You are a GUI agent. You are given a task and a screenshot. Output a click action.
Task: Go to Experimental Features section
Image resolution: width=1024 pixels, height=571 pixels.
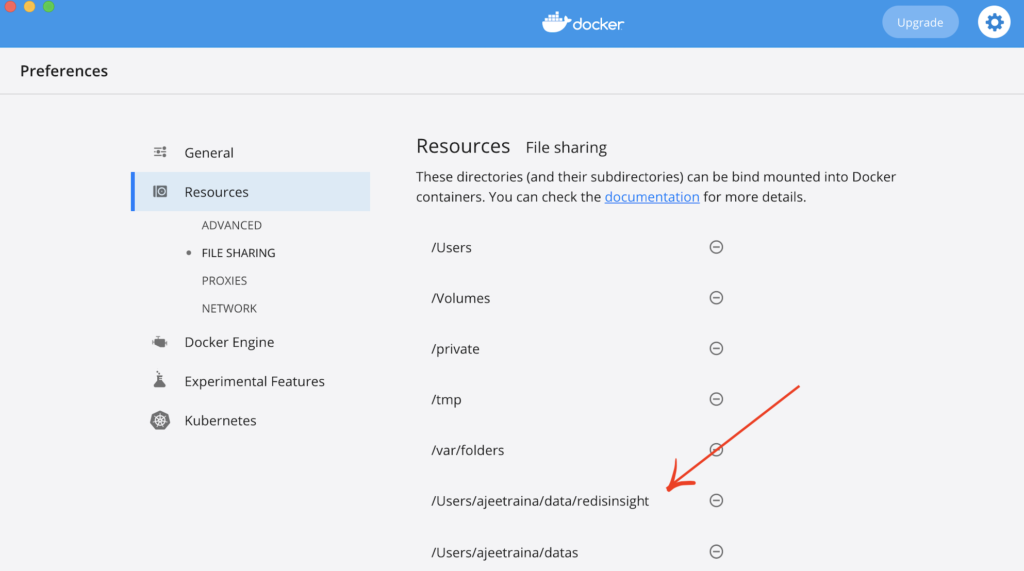pyautogui.click(x=254, y=381)
